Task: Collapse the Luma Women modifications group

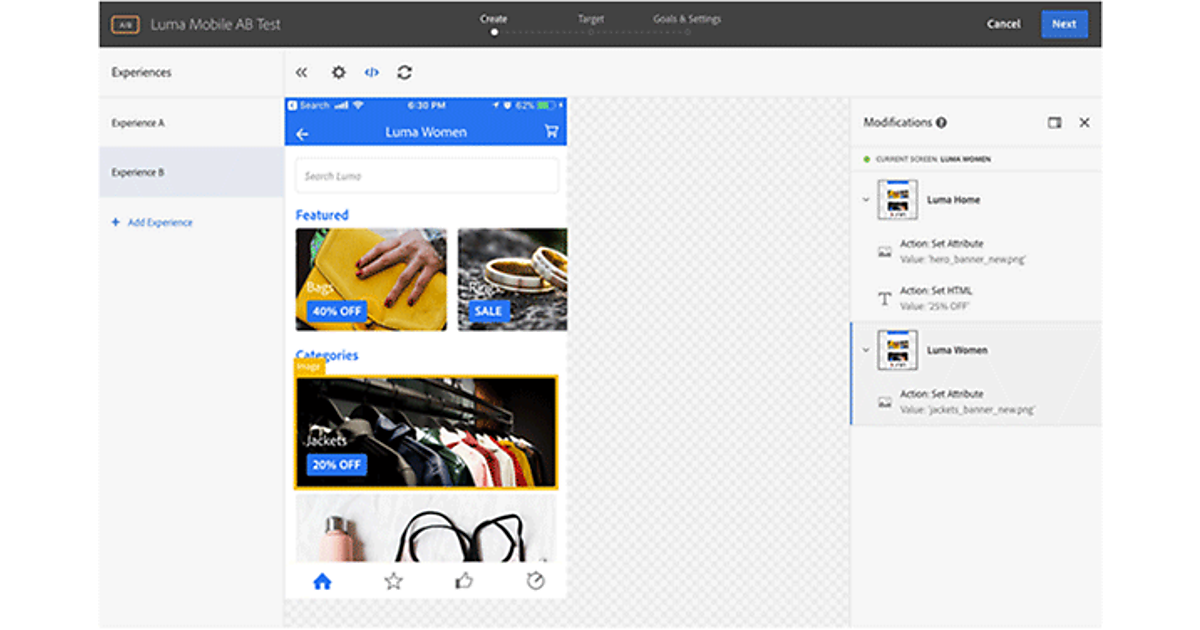Action: 866,350
